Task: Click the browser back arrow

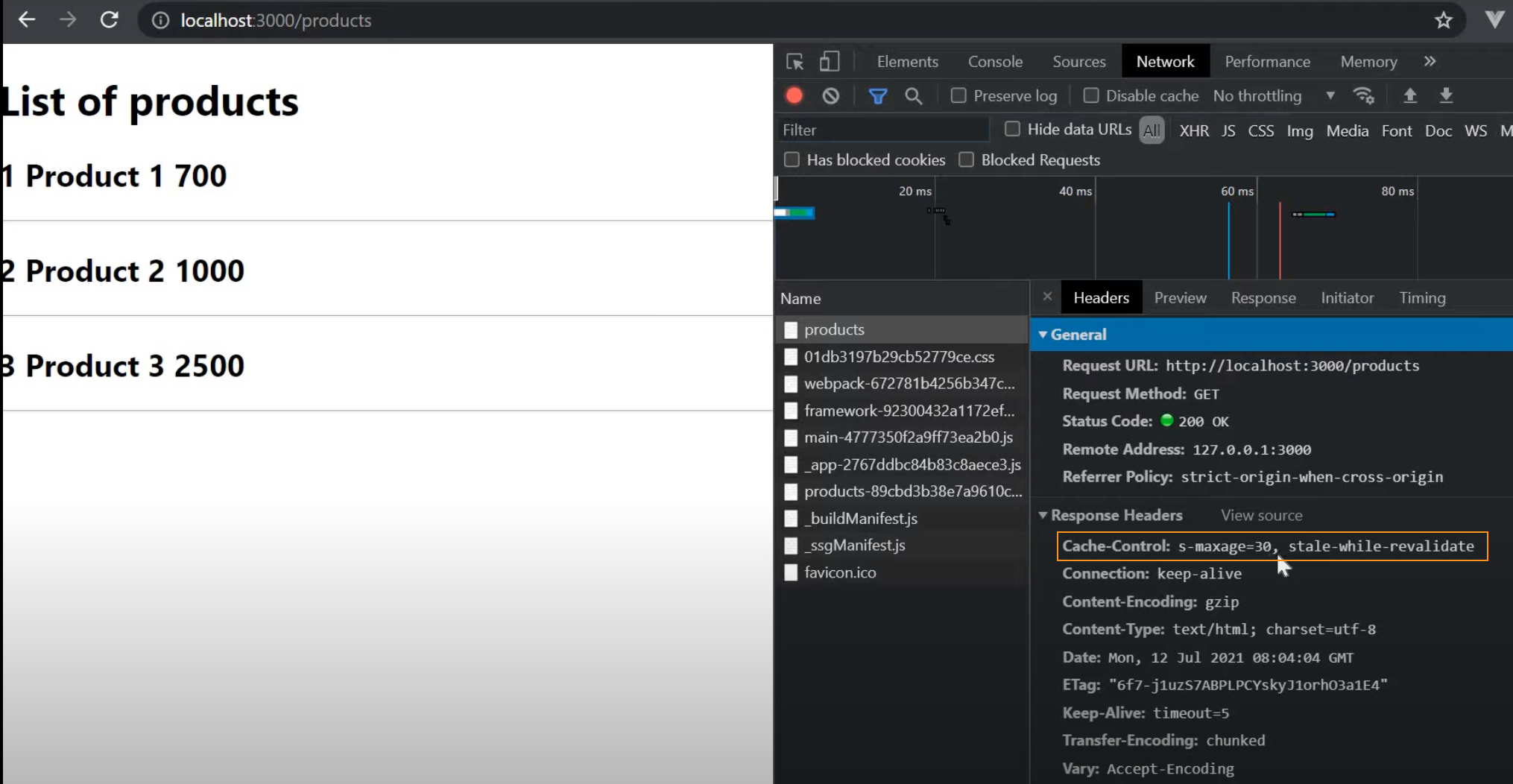Action: (27, 20)
